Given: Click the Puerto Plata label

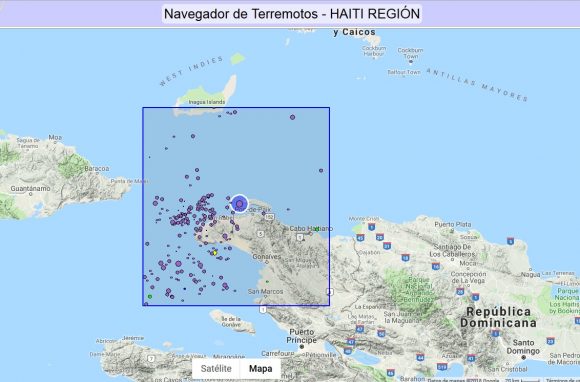Looking at the screenshot, I should pos(453,224).
